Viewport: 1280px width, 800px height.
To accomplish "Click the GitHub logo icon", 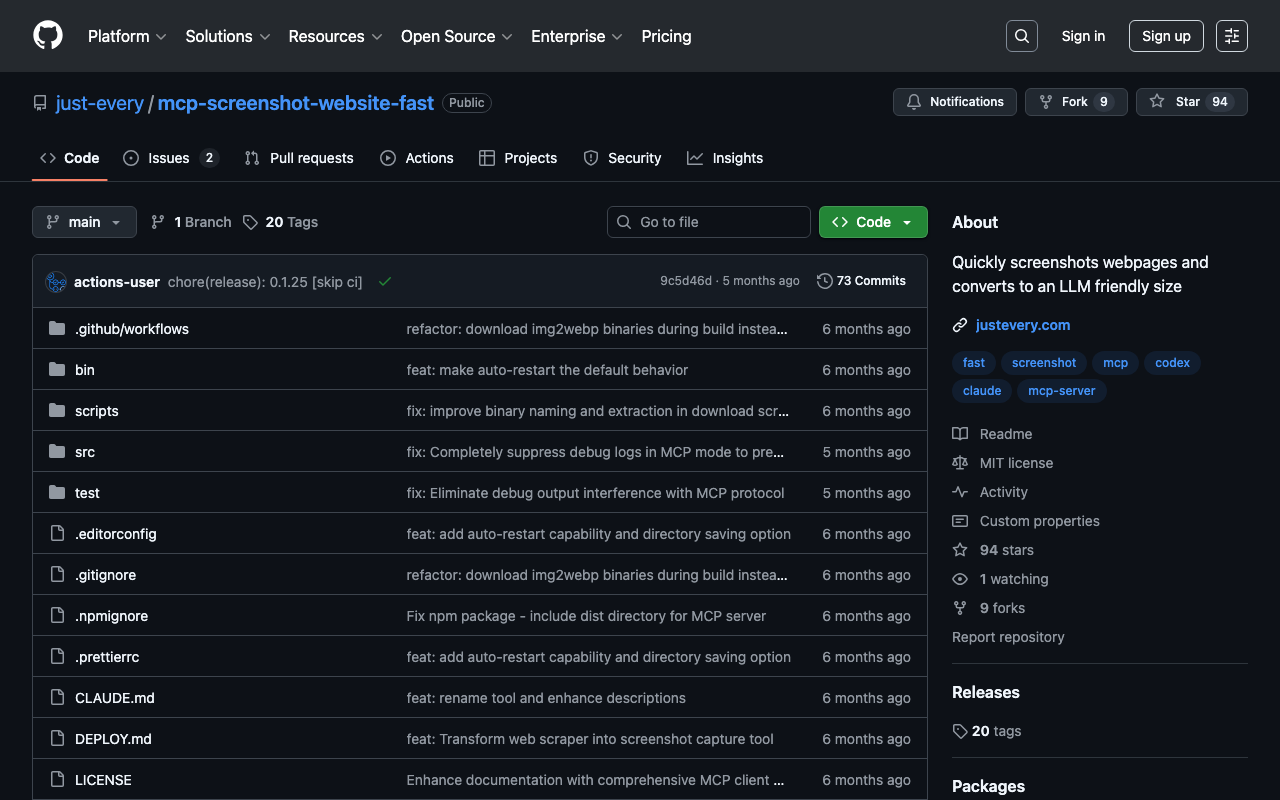I will click(48, 36).
